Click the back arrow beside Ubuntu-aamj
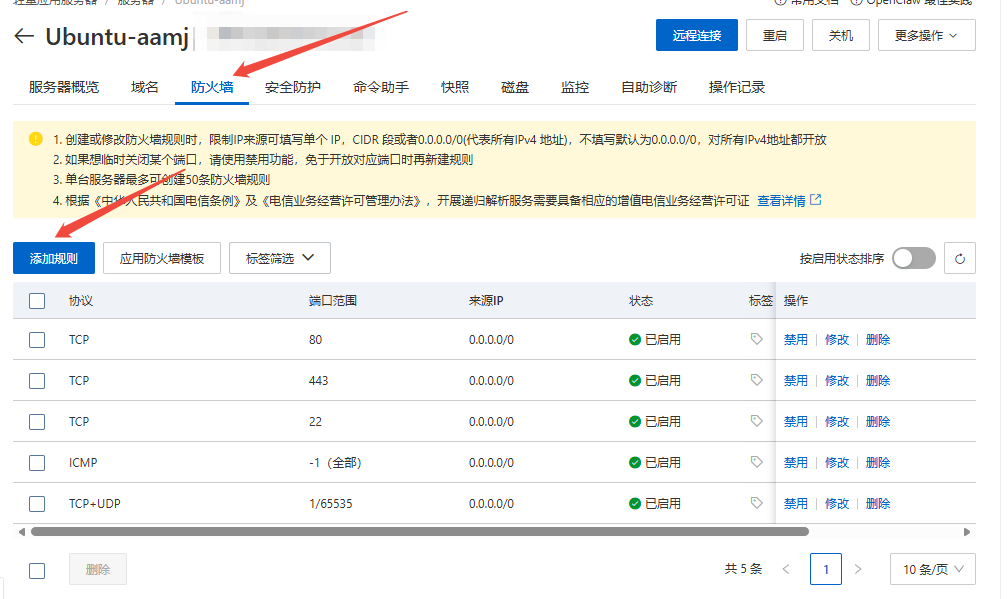 pos(24,36)
